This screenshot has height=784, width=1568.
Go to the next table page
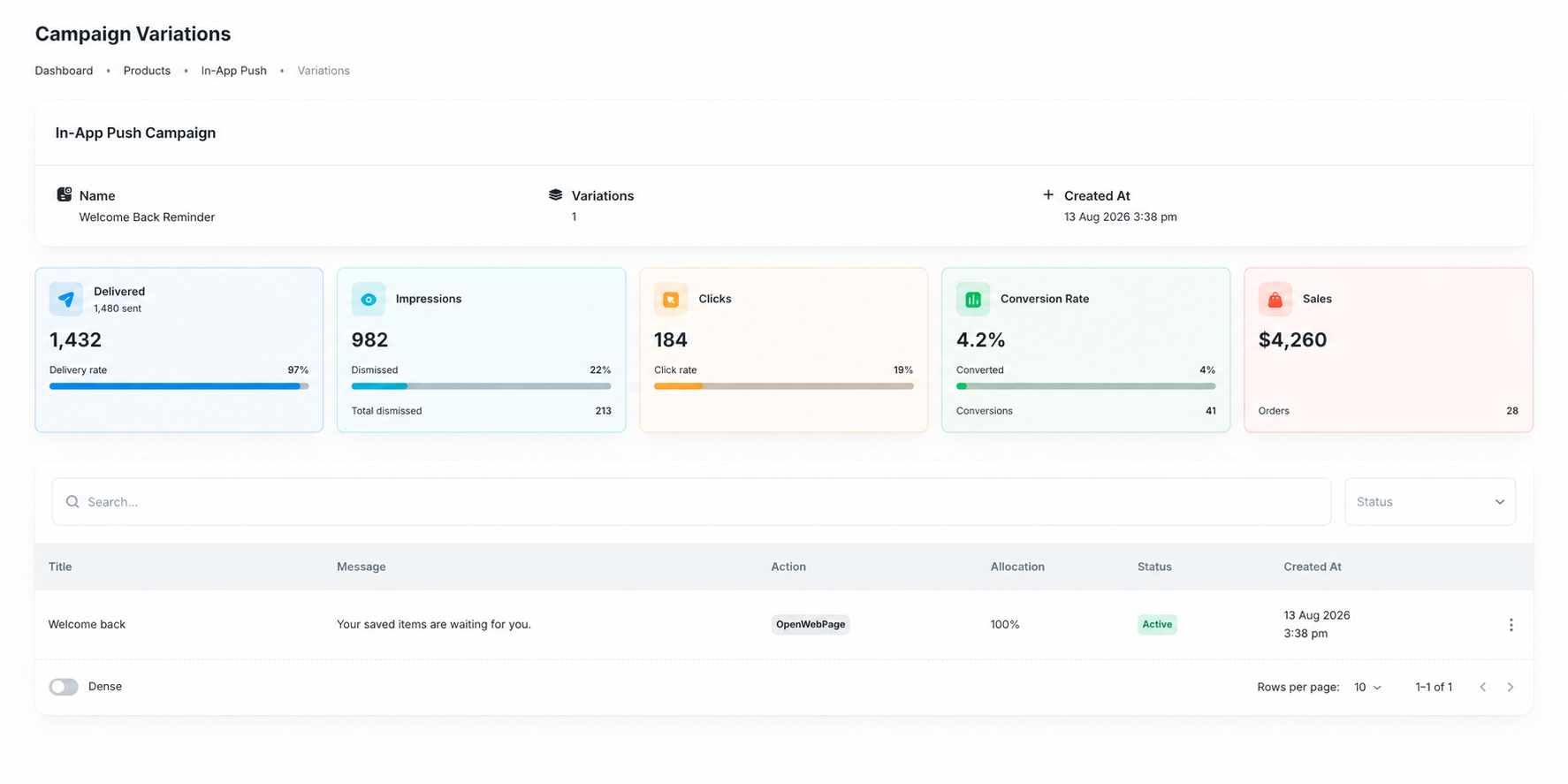pos(1511,687)
